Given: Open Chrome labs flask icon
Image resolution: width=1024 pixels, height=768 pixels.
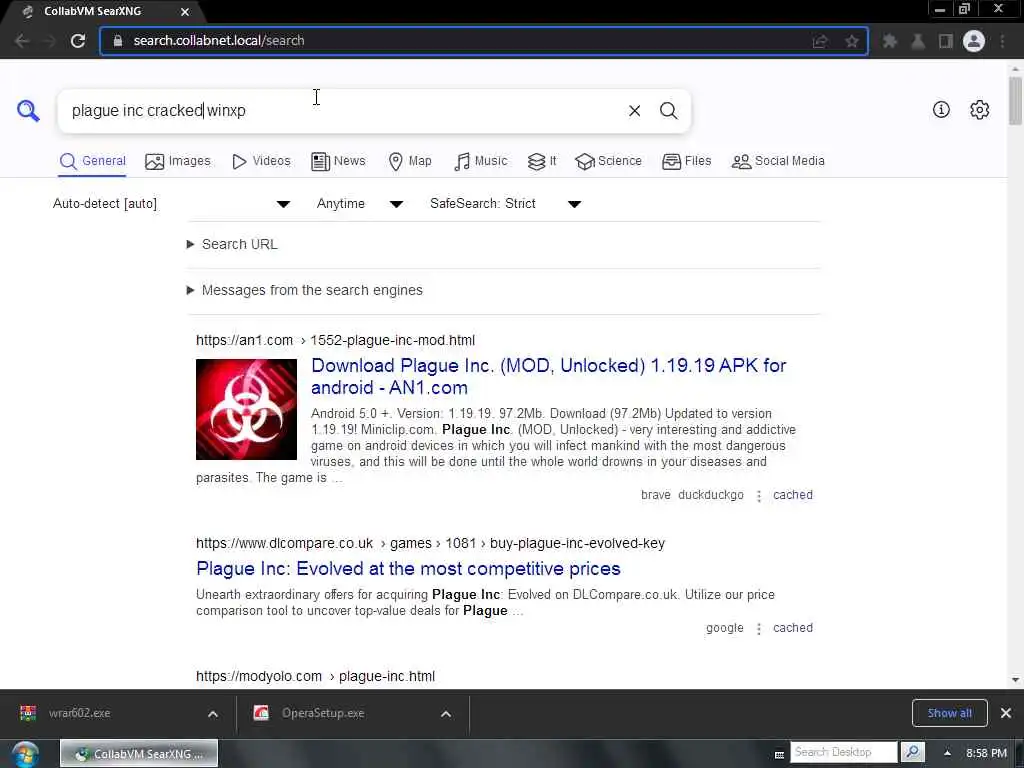Looking at the screenshot, I should coord(918,41).
